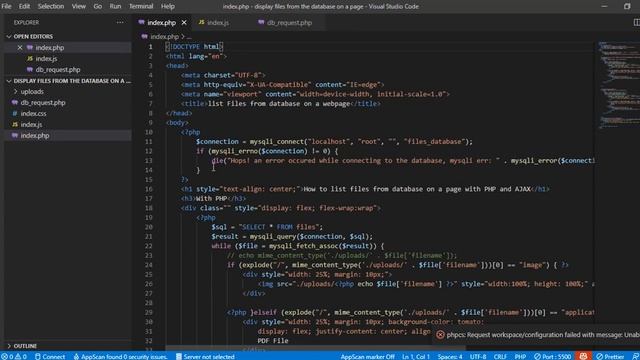Open the Edit menu
This screenshot has width=640, height=360.
click(24, 6)
